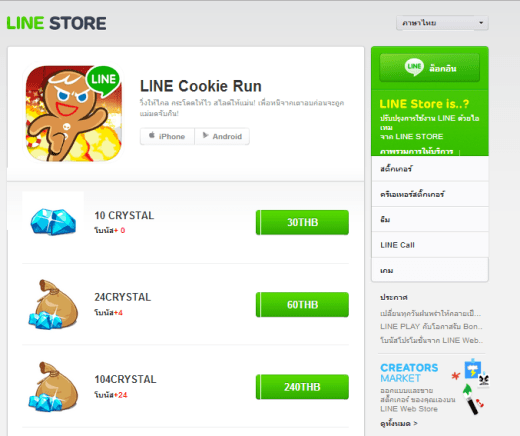520x436 pixels.
Task: Open the LINE Call menu item
Action: pyautogui.click(x=430, y=245)
